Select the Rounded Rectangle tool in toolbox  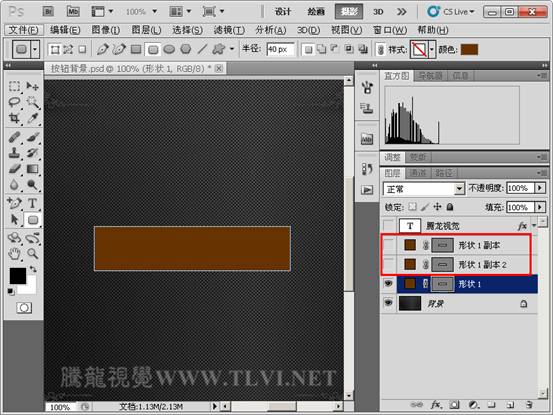pos(32,220)
